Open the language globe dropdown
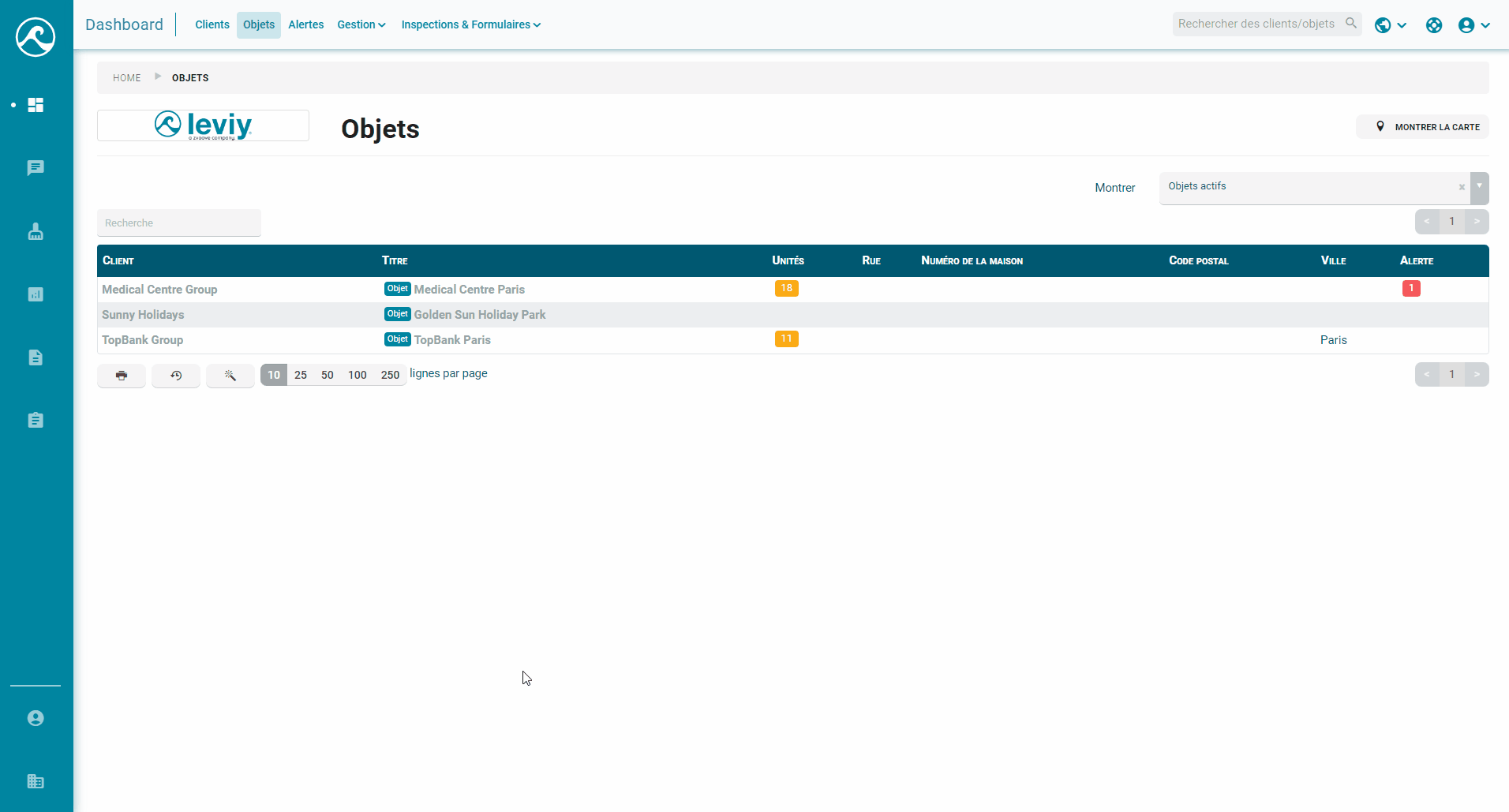 point(1391,25)
